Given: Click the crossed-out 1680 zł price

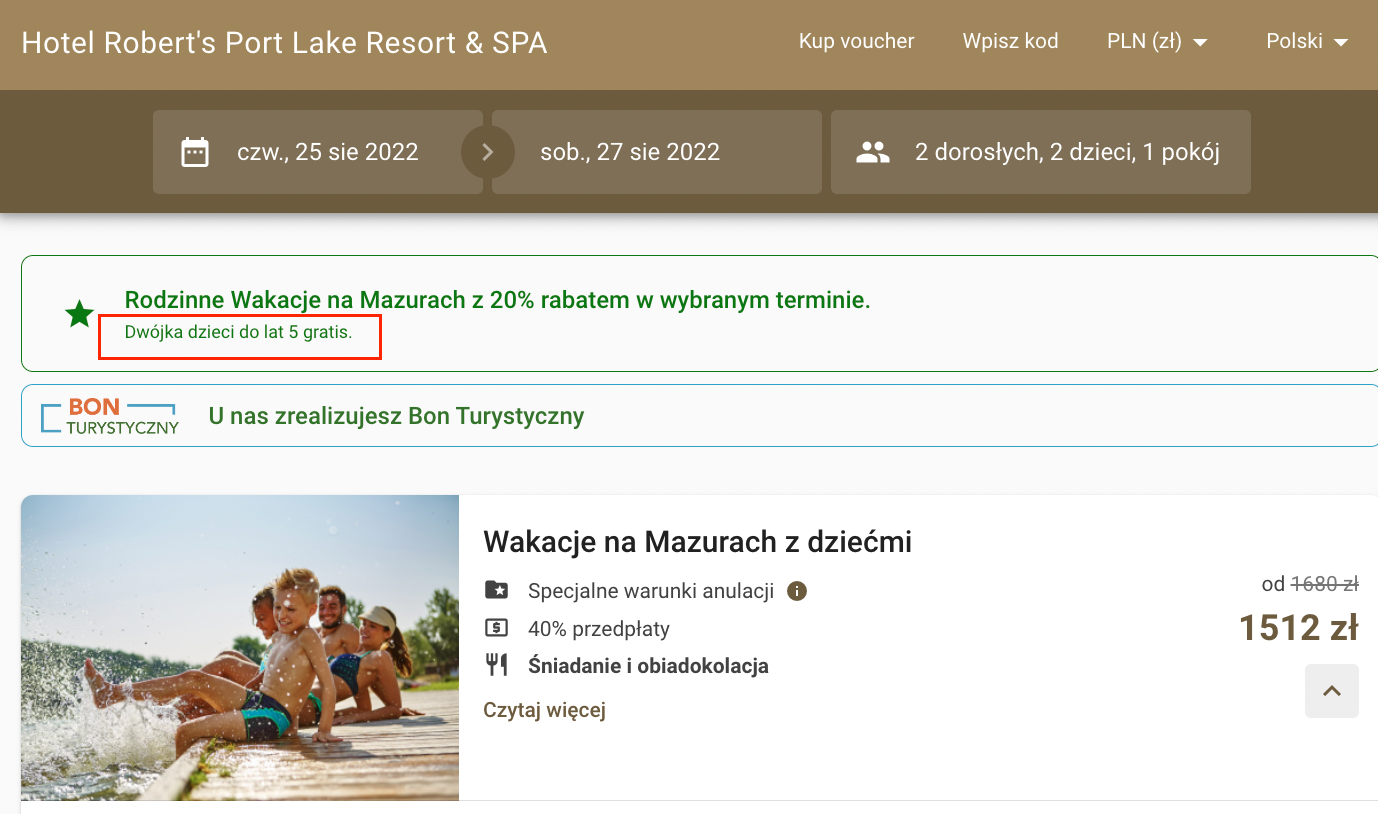Looking at the screenshot, I should 1324,584.
